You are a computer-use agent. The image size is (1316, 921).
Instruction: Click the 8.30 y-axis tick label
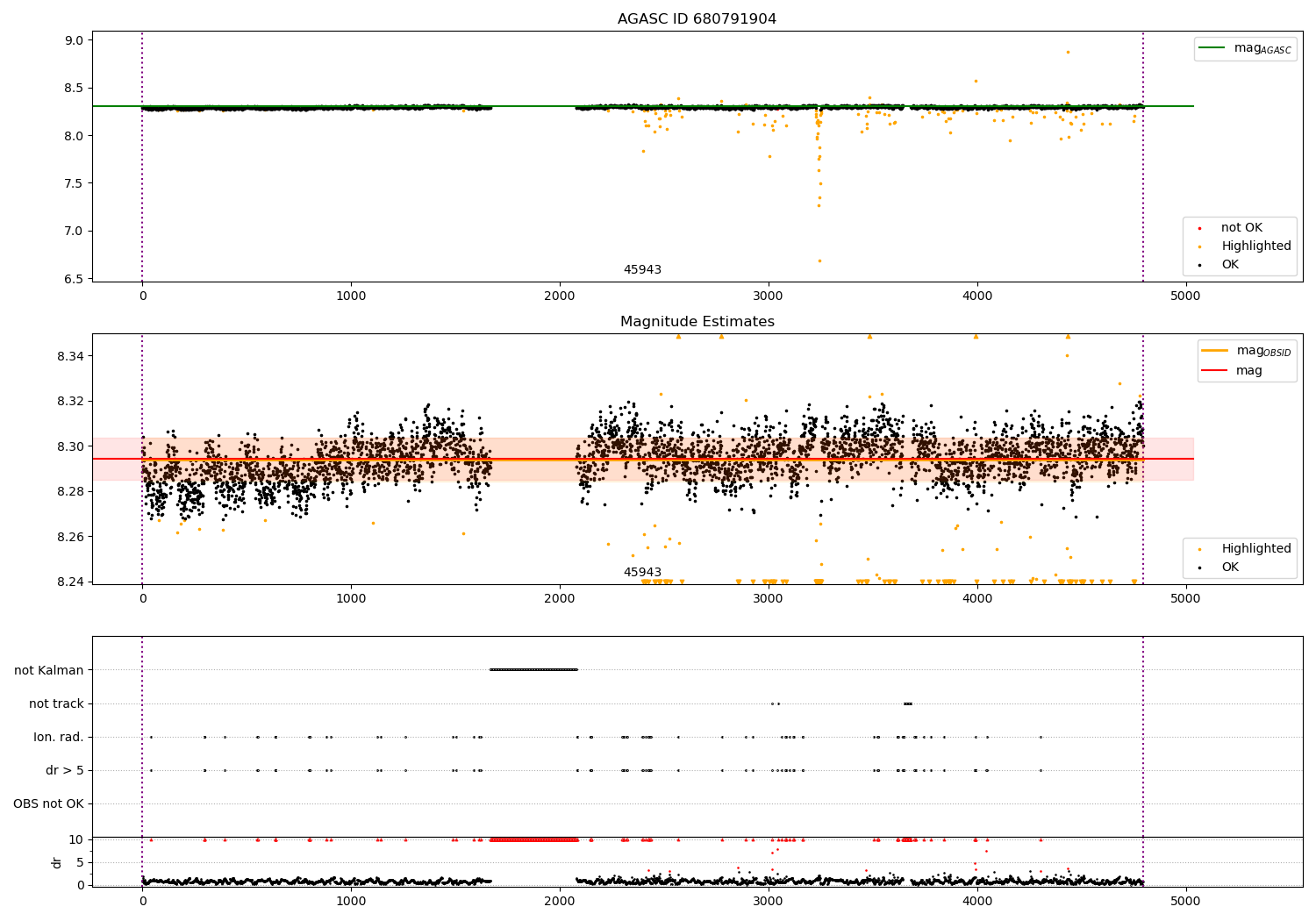(x=70, y=446)
